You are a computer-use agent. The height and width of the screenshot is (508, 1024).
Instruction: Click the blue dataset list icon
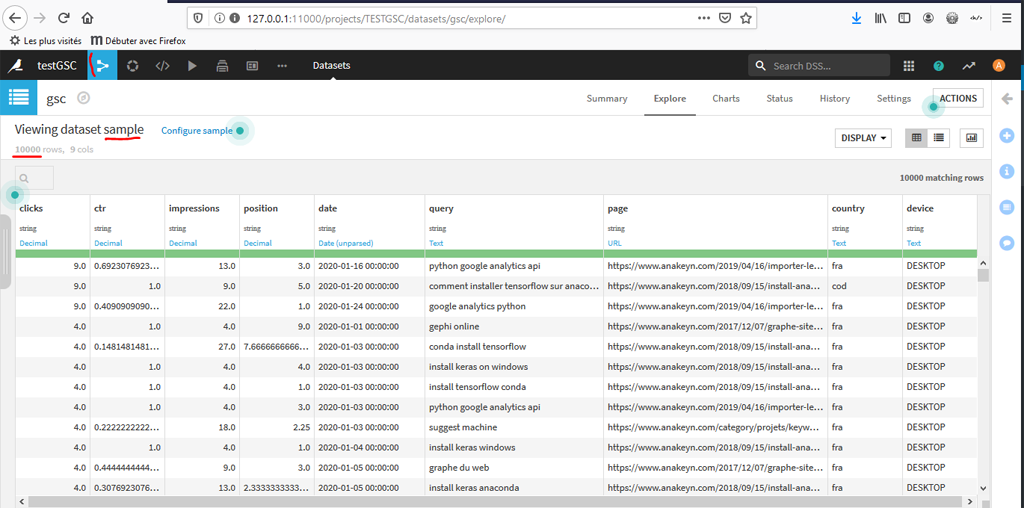coord(18,98)
